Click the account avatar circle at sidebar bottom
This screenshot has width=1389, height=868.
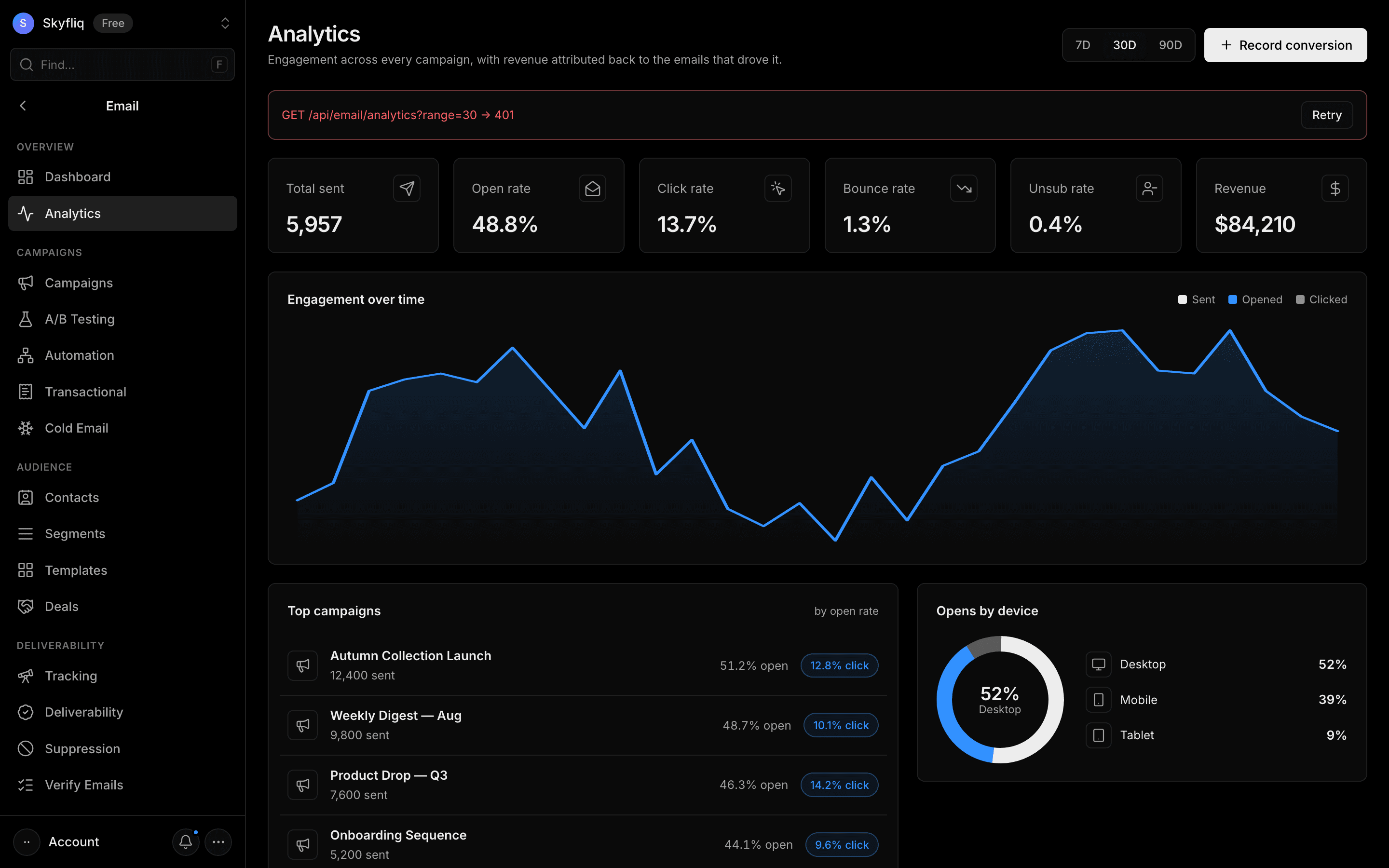pos(27,842)
